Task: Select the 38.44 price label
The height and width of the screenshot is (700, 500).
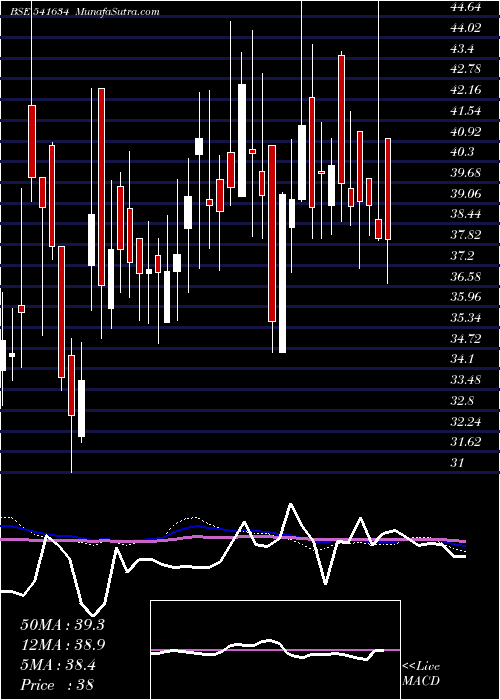Action: click(466, 214)
